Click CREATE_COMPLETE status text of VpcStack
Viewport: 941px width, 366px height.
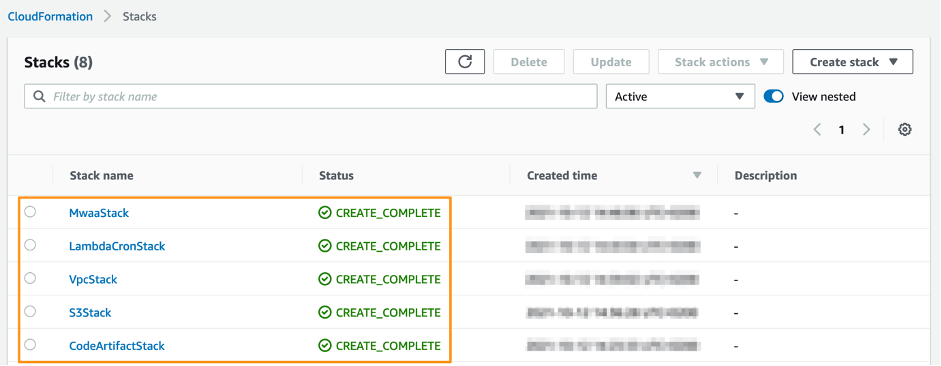(388, 280)
